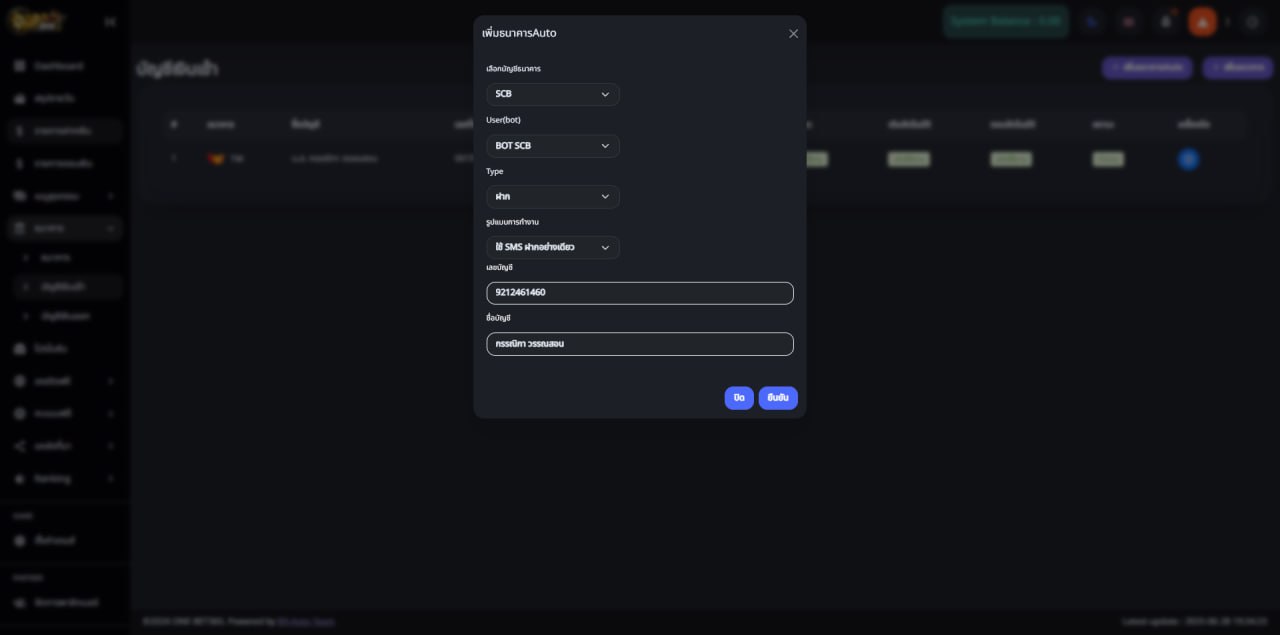The height and width of the screenshot is (635, 1280).
Task: Open the notifications bell icon
Action: tap(1165, 21)
